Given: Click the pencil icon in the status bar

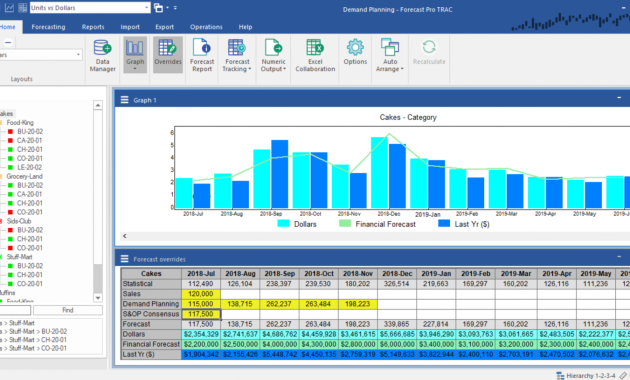Looking at the screenshot, I should [x=623, y=376].
